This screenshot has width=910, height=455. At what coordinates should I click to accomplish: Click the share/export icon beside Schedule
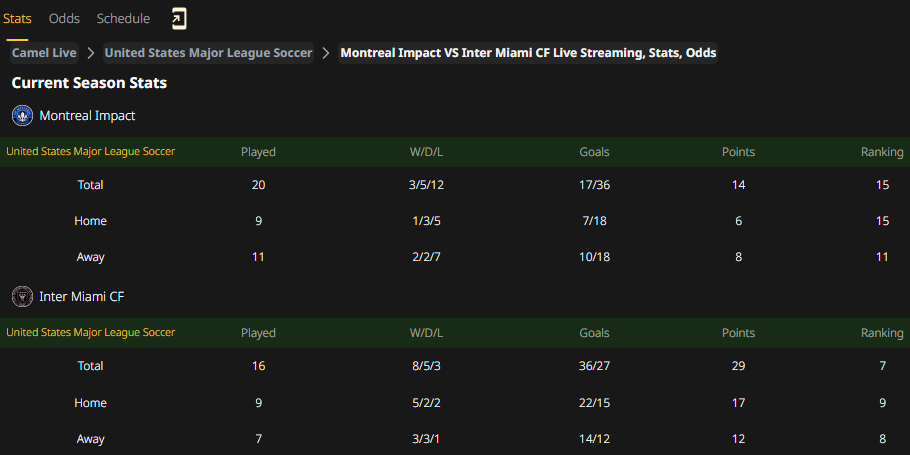coord(179,19)
